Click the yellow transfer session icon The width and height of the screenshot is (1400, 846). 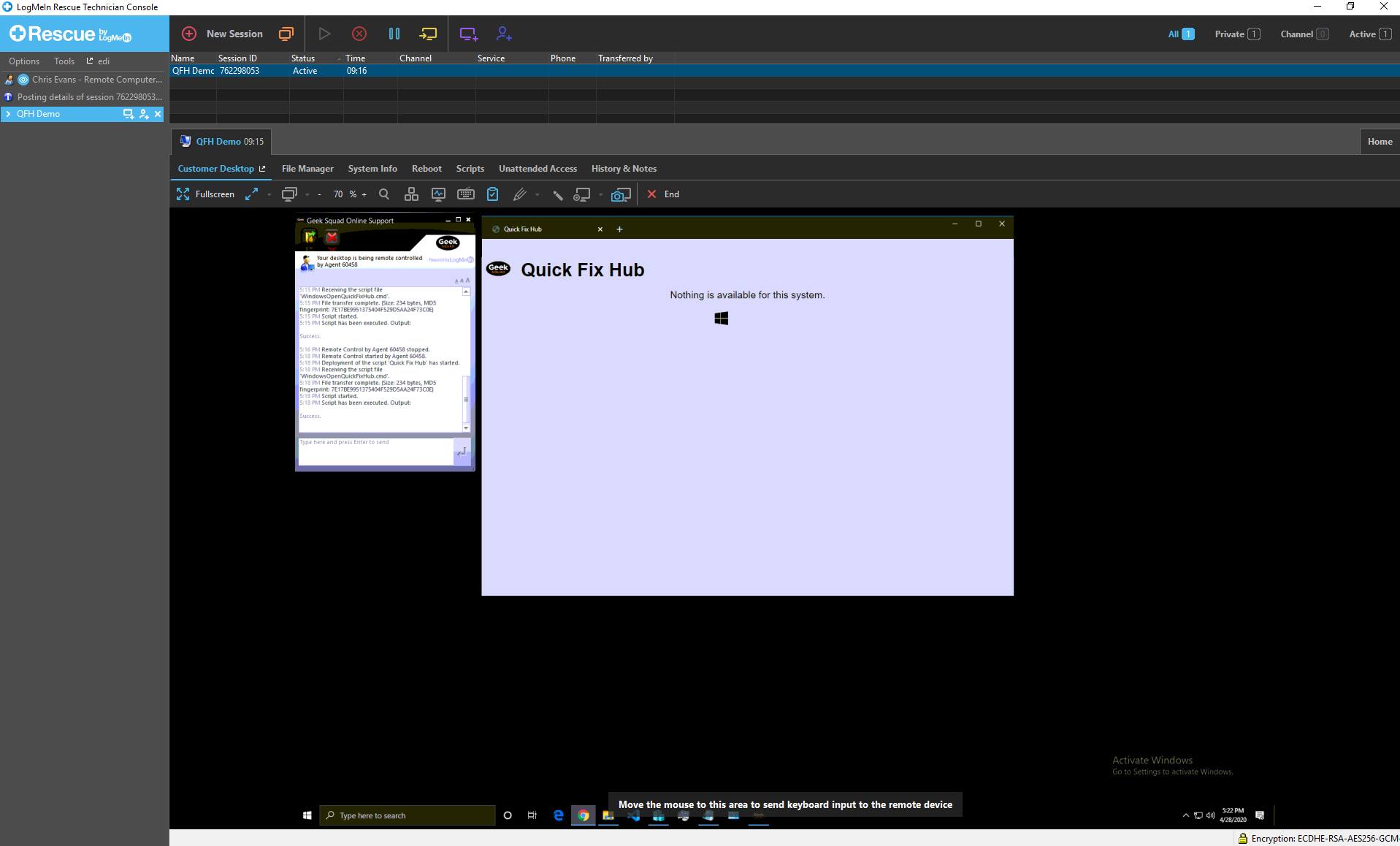pyautogui.click(x=428, y=34)
